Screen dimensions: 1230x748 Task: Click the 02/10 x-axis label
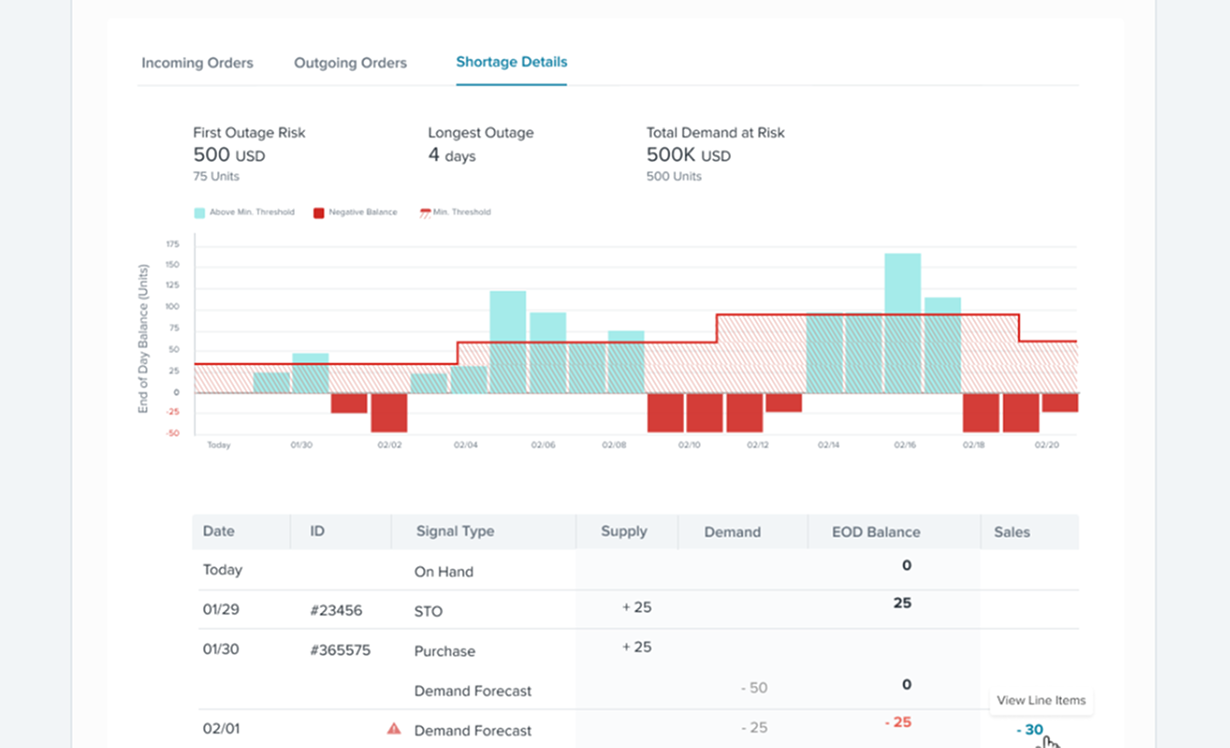click(x=689, y=445)
